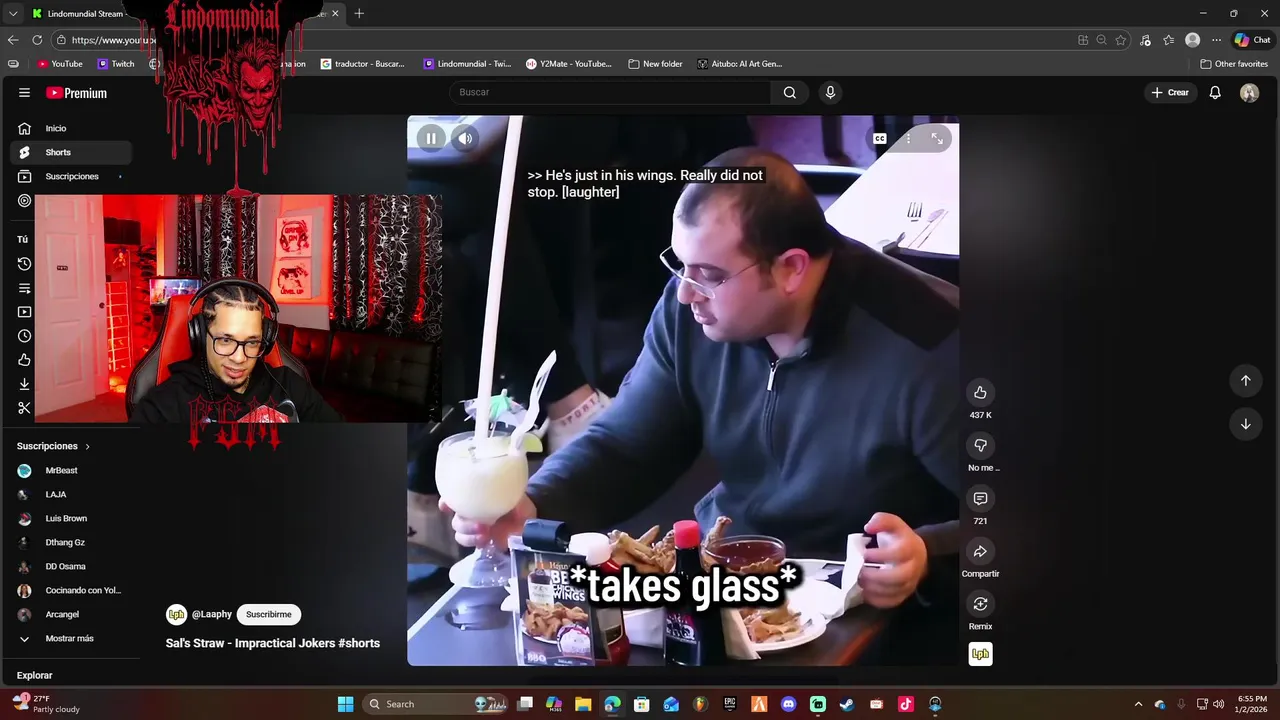Click the YouTube search magnifier button
1280x720 pixels.
tap(790, 92)
